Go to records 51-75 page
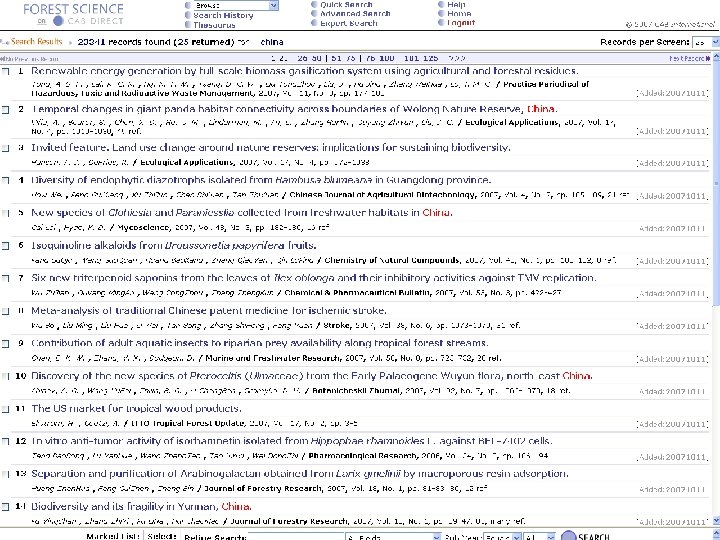Screen dimensions: 720x540 pyautogui.click(x=343, y=58)
